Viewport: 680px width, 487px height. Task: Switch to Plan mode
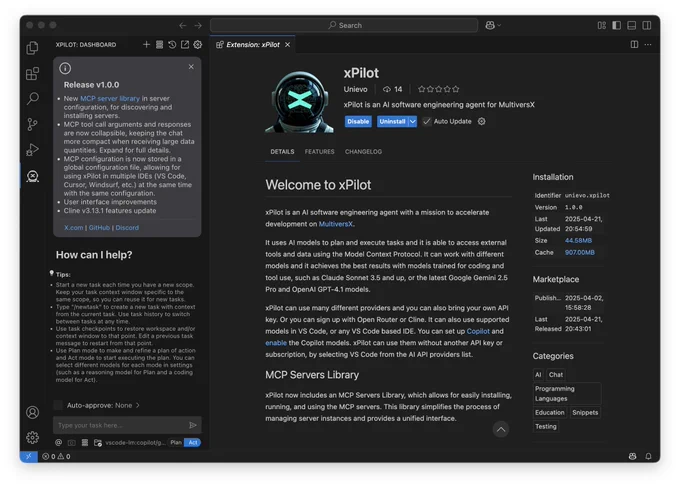176,443
